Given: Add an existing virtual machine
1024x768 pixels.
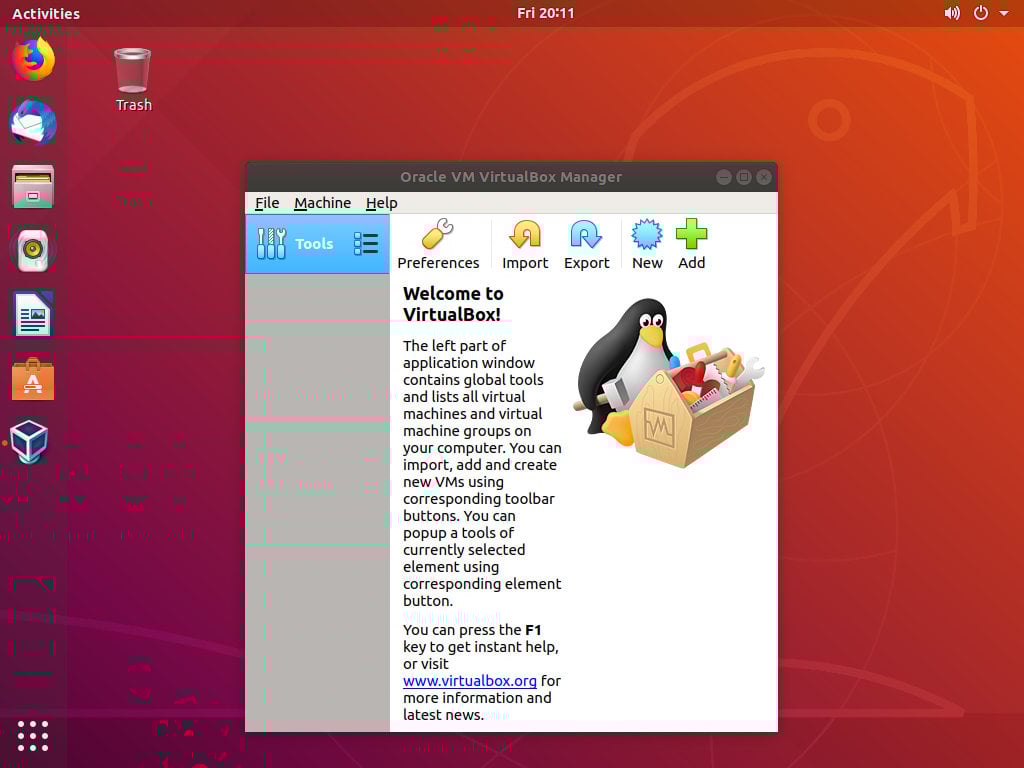Looking at the screenshot, I should pyautogui.click(x=691, y=243).
